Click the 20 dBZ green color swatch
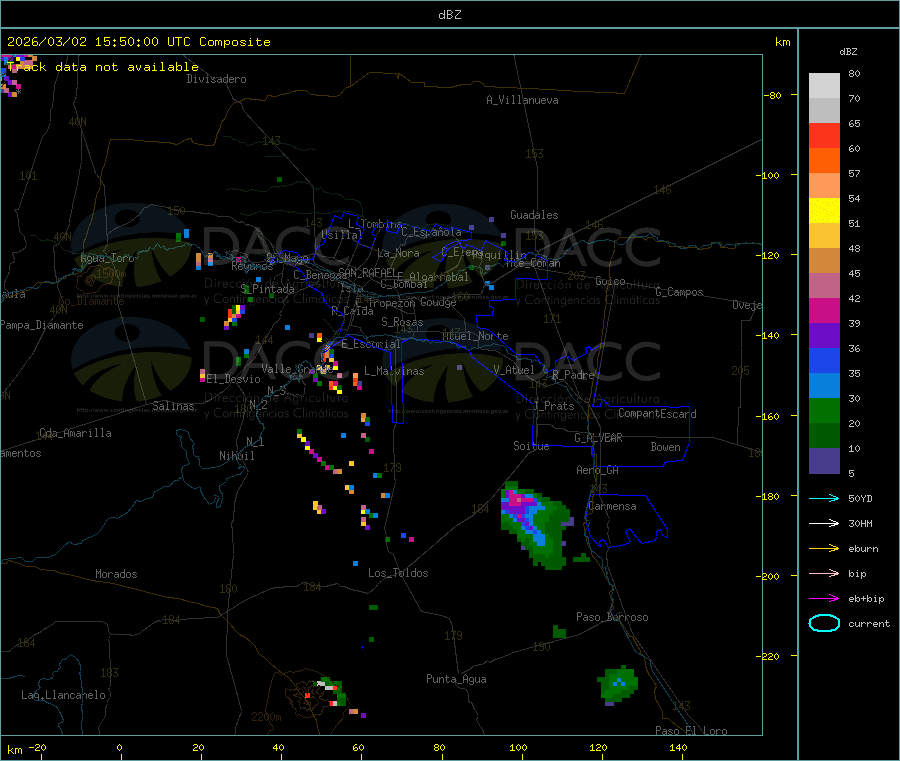This screenshot has width=900, height=761. 824,410
